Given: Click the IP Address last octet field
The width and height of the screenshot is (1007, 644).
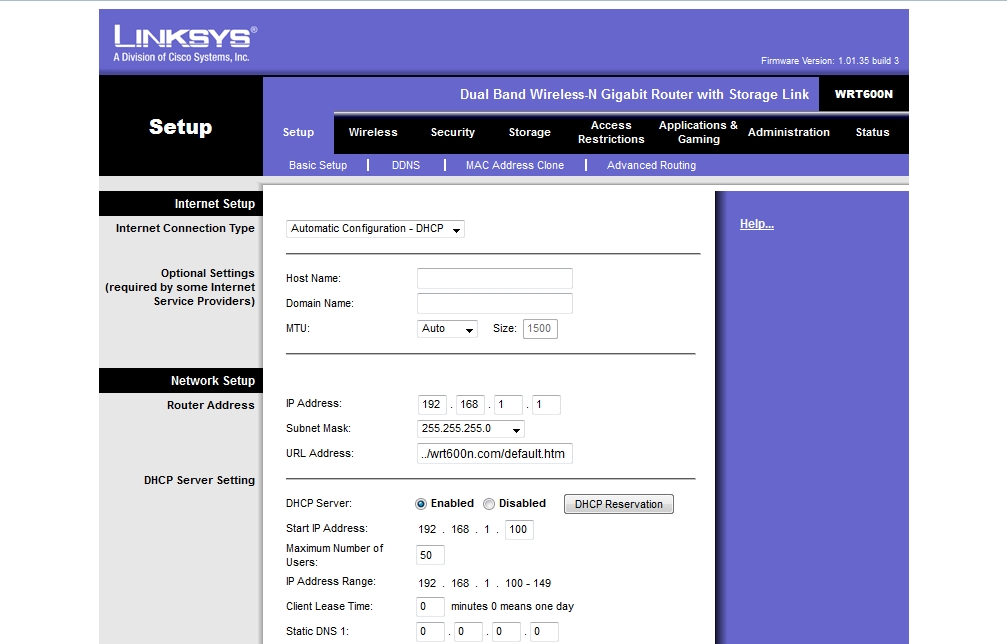Looking at the screenshot, I should [547, 405].
